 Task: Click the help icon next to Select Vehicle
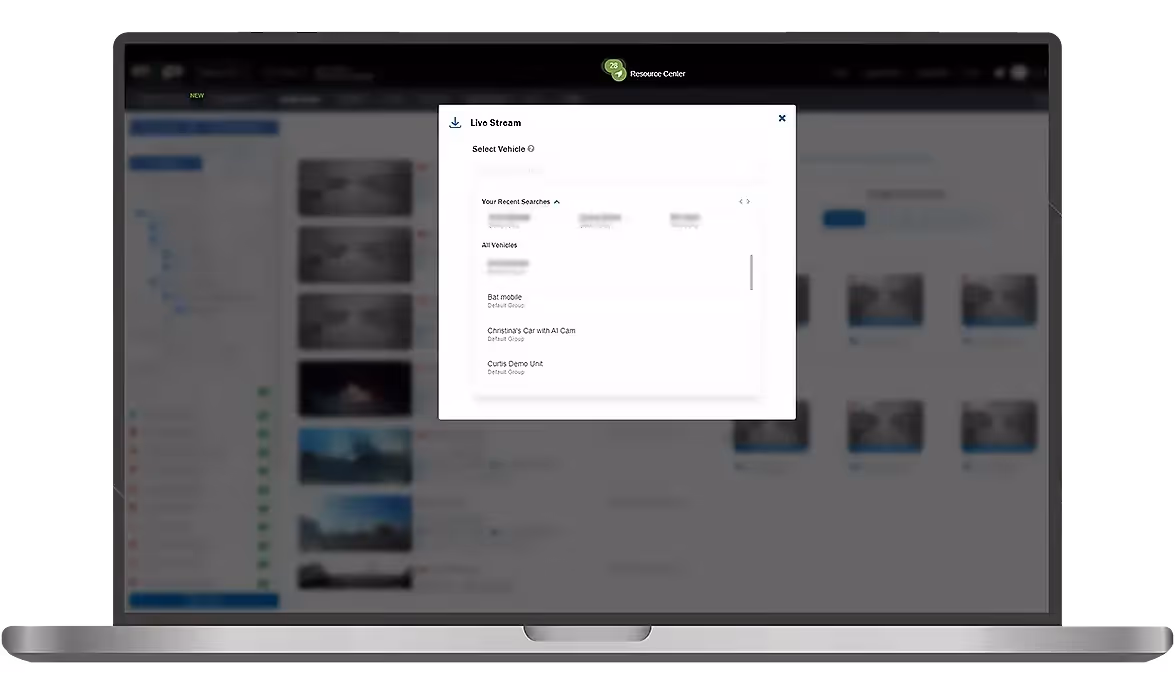[x=531, y=148]
